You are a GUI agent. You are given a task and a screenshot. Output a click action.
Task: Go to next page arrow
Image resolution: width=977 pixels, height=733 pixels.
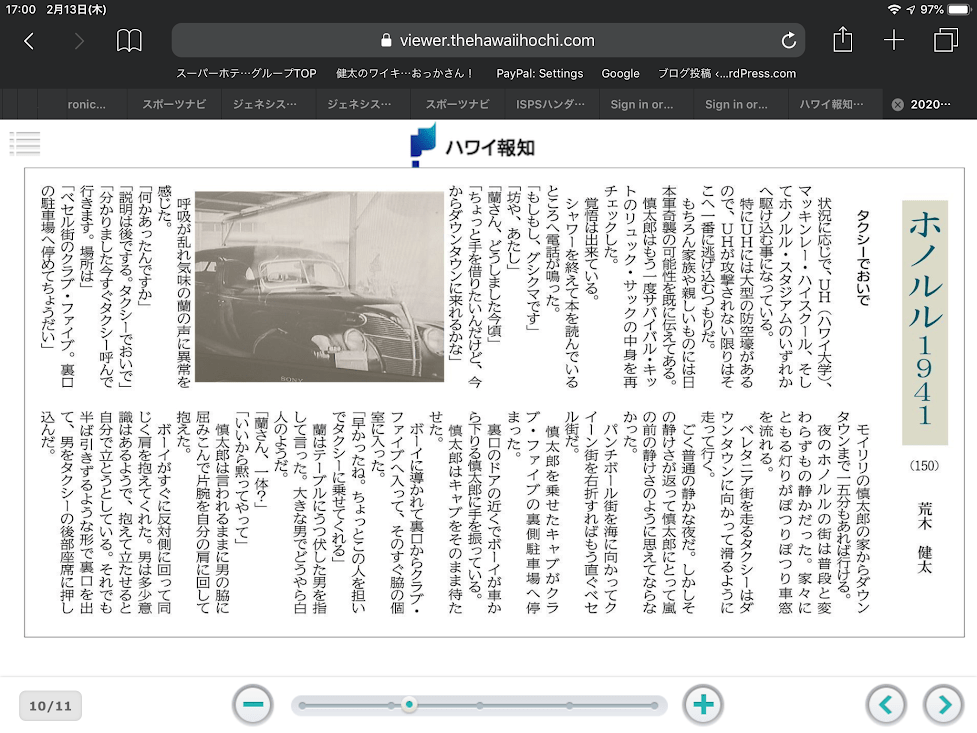click(943, 705)
